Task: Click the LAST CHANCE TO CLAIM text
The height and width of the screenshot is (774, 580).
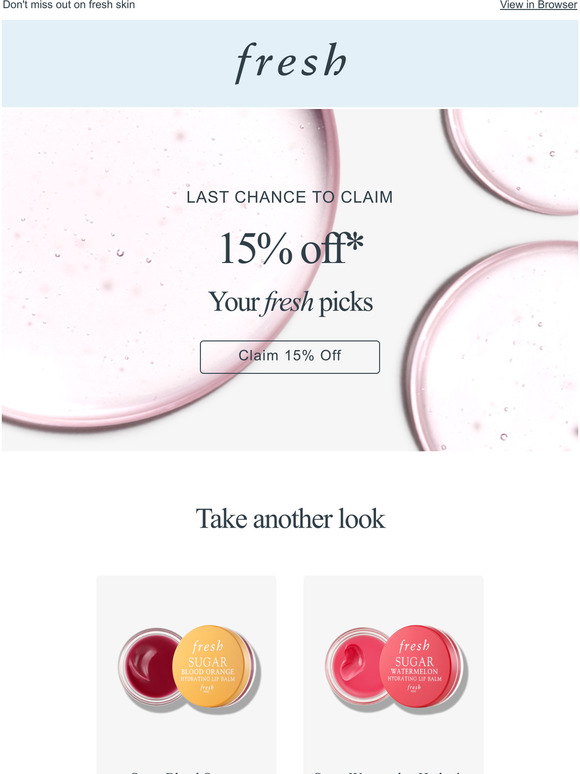Action: tap(290, 197)
